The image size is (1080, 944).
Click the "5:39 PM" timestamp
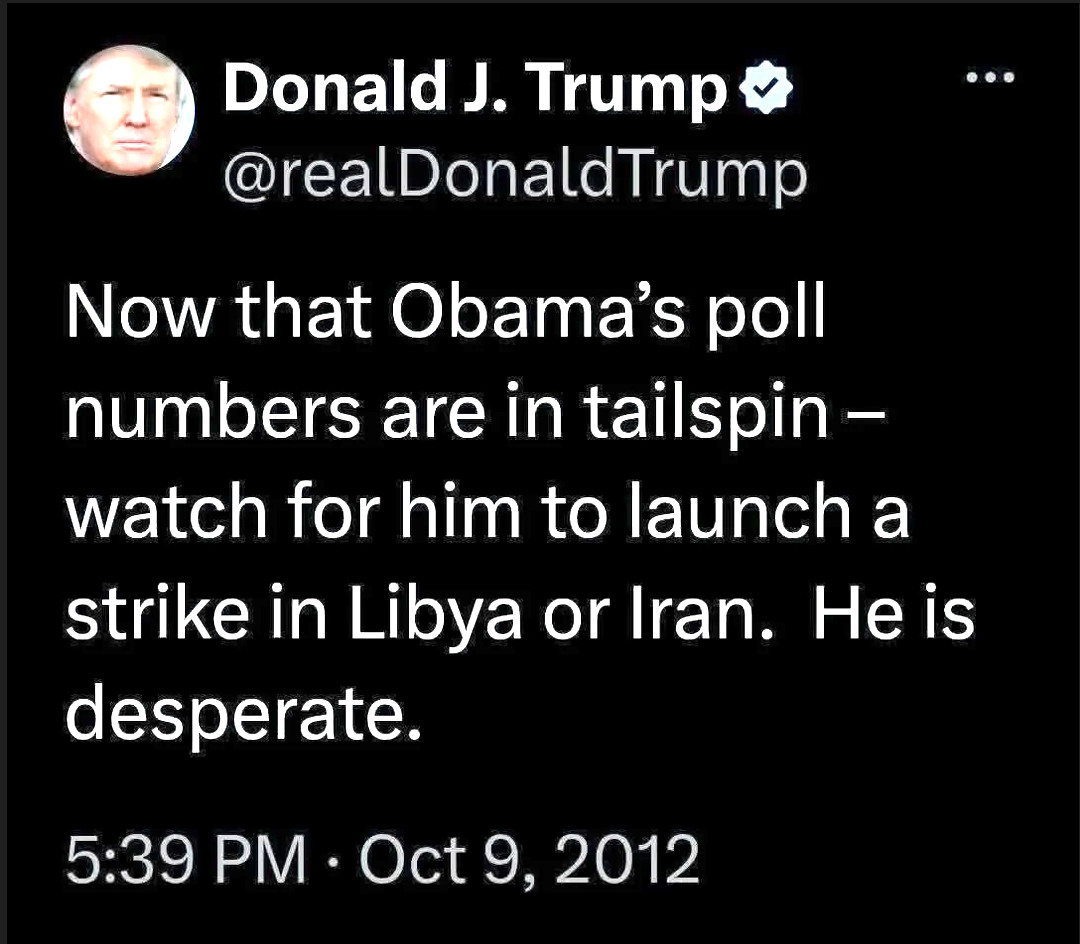click(186, 860)
